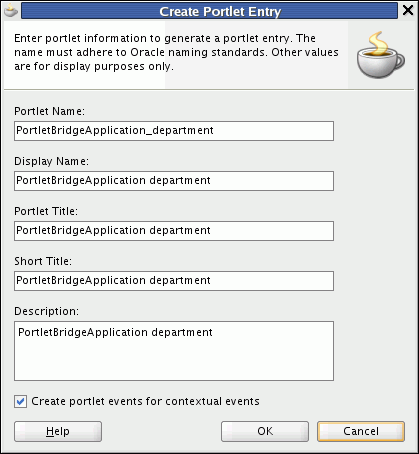
Task: Select the Short Title input field
Action: (174, 281)
